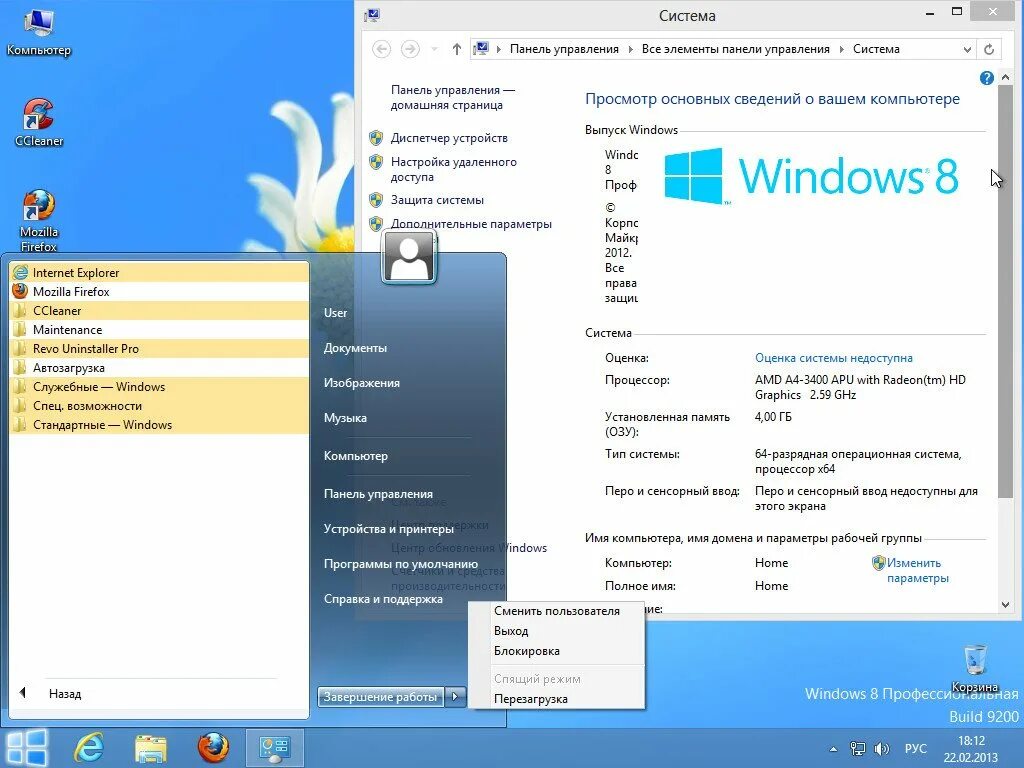Click the refresh icon beside the address bar
The width and height of the screenshot is (1024, 768).
coord(989,48)
